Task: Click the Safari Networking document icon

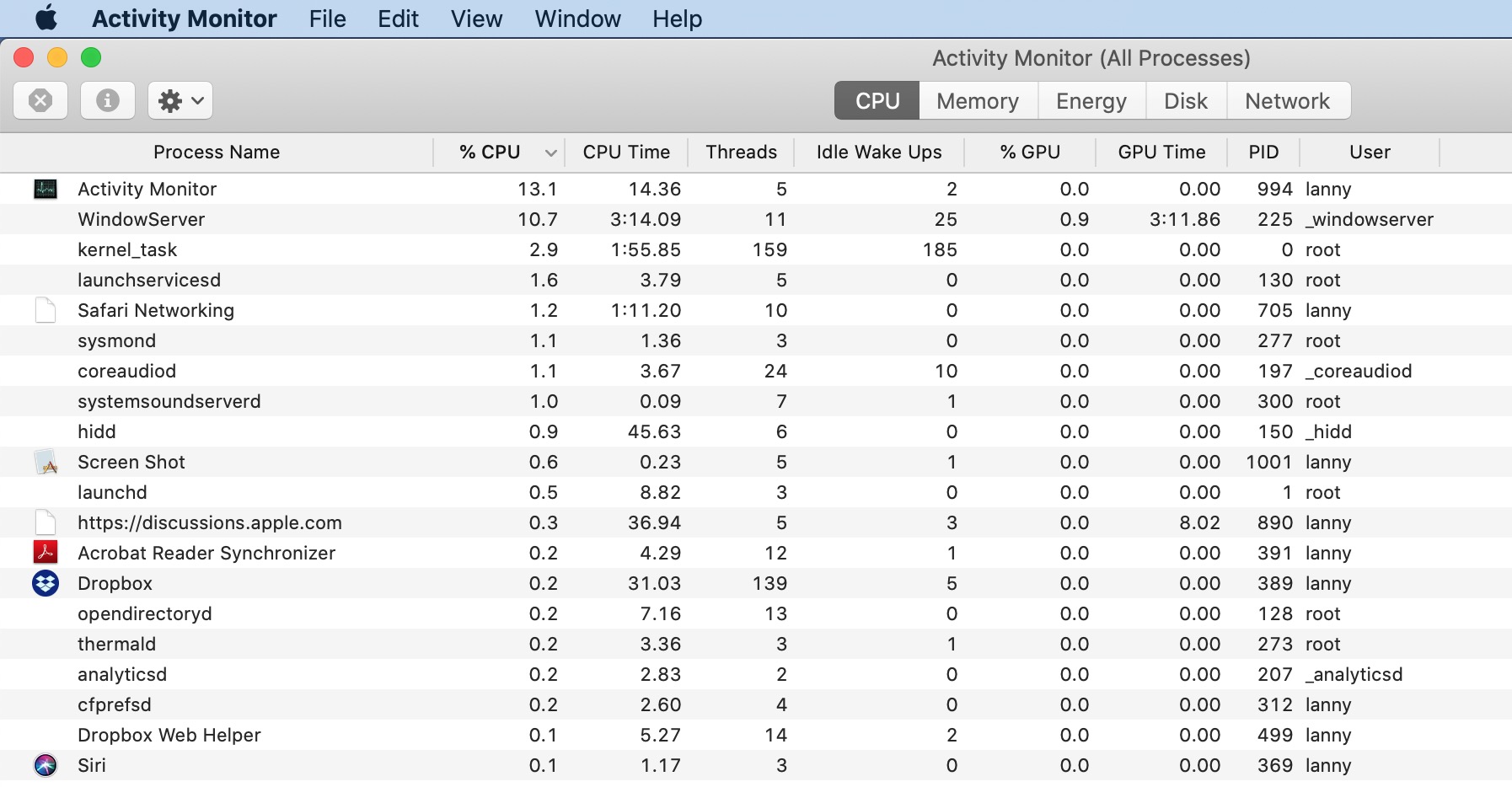Action: click(x=46, y=310)
